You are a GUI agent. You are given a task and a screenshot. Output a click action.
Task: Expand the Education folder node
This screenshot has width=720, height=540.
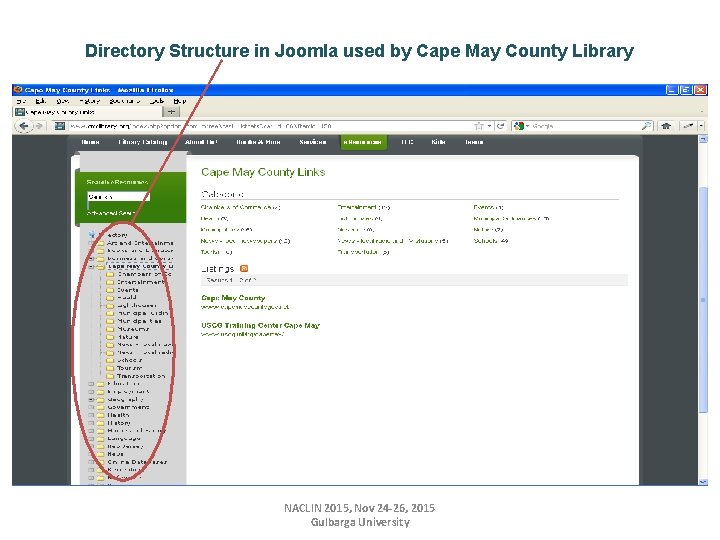[x=91, y=383]
